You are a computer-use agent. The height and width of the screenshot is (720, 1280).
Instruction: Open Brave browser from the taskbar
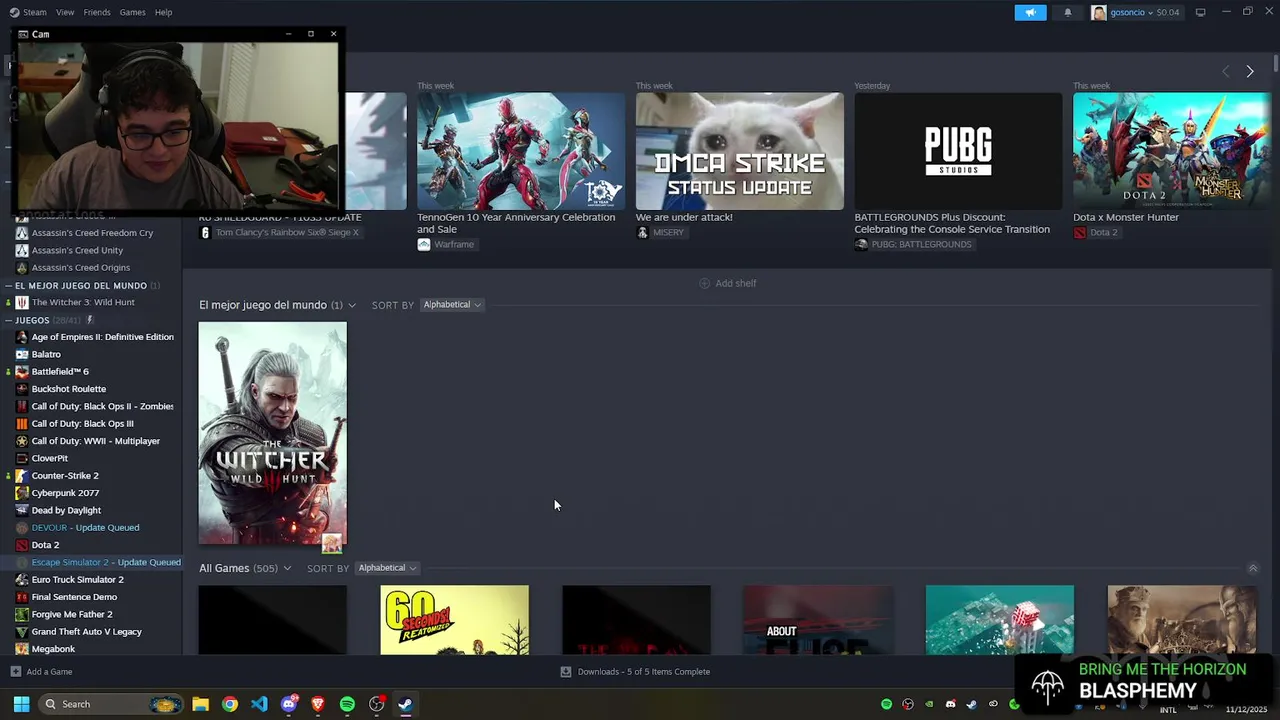pyautogui.click(x=318, y=704)
